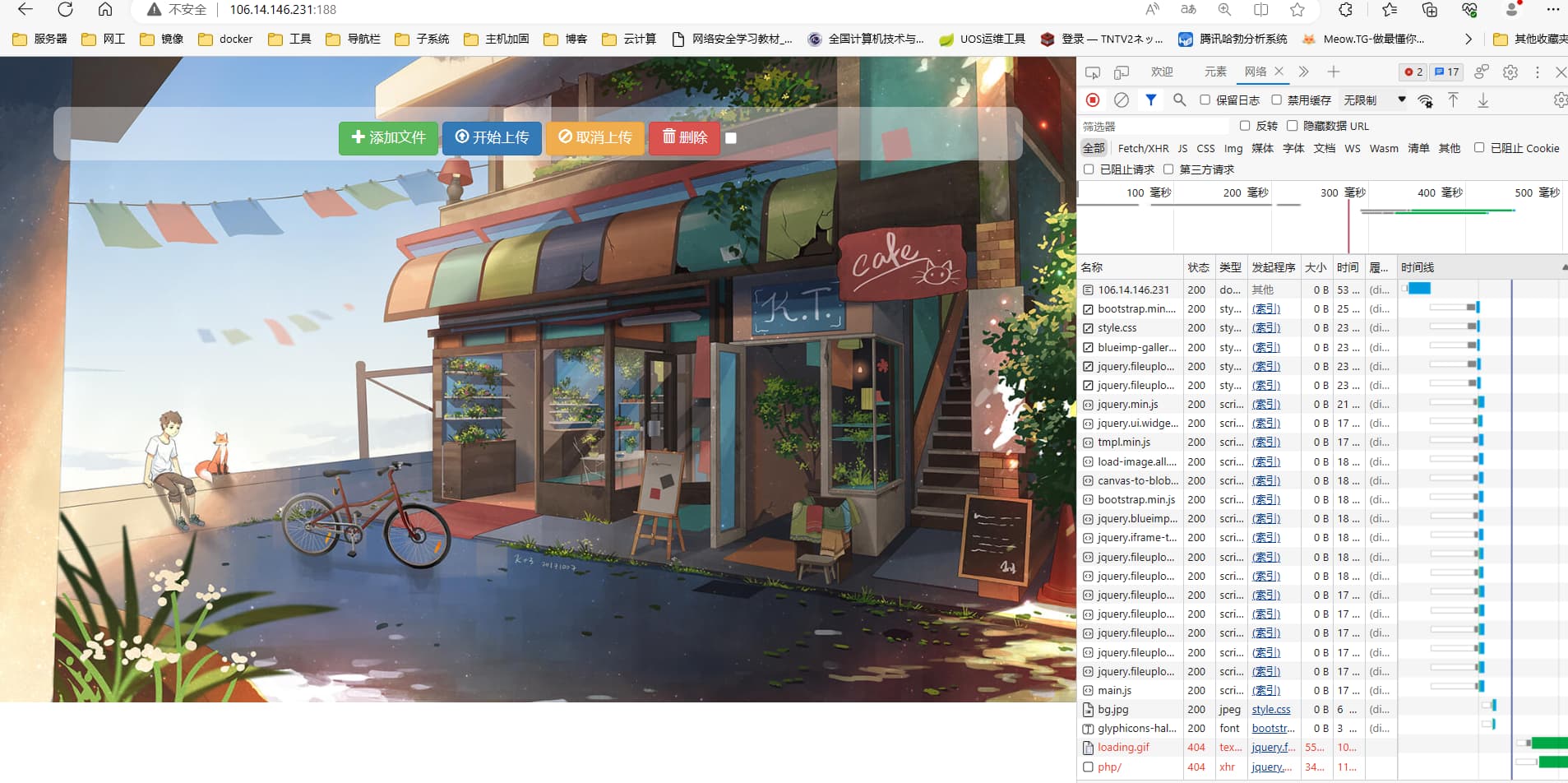The height and width of the screenshot is (783, 1568).
Task: Click the zoom magnifier icon in address bar
Action: coord(1224,10)
